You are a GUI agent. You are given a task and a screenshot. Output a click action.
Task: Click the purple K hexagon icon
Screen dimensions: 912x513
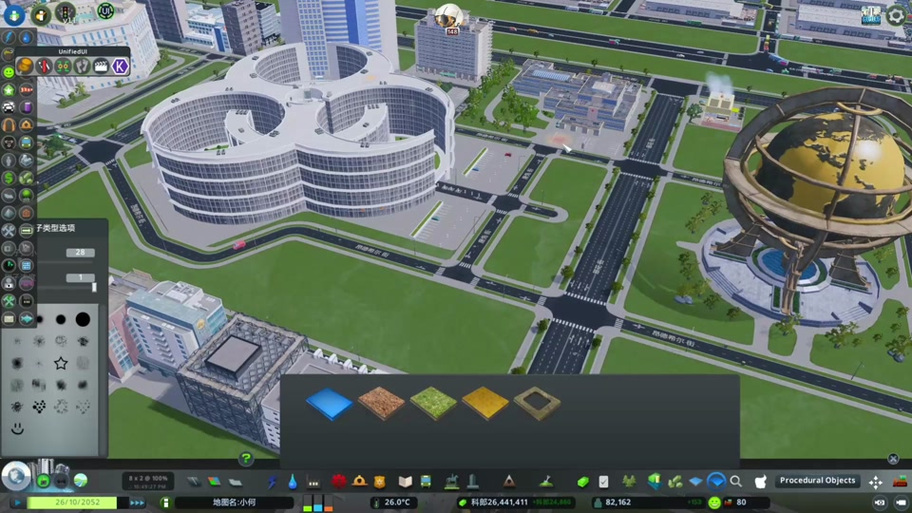pos(120,66)
